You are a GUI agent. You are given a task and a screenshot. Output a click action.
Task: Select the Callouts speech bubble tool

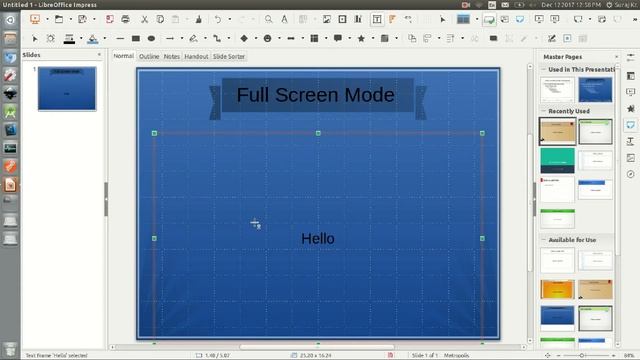click(338, 38)
